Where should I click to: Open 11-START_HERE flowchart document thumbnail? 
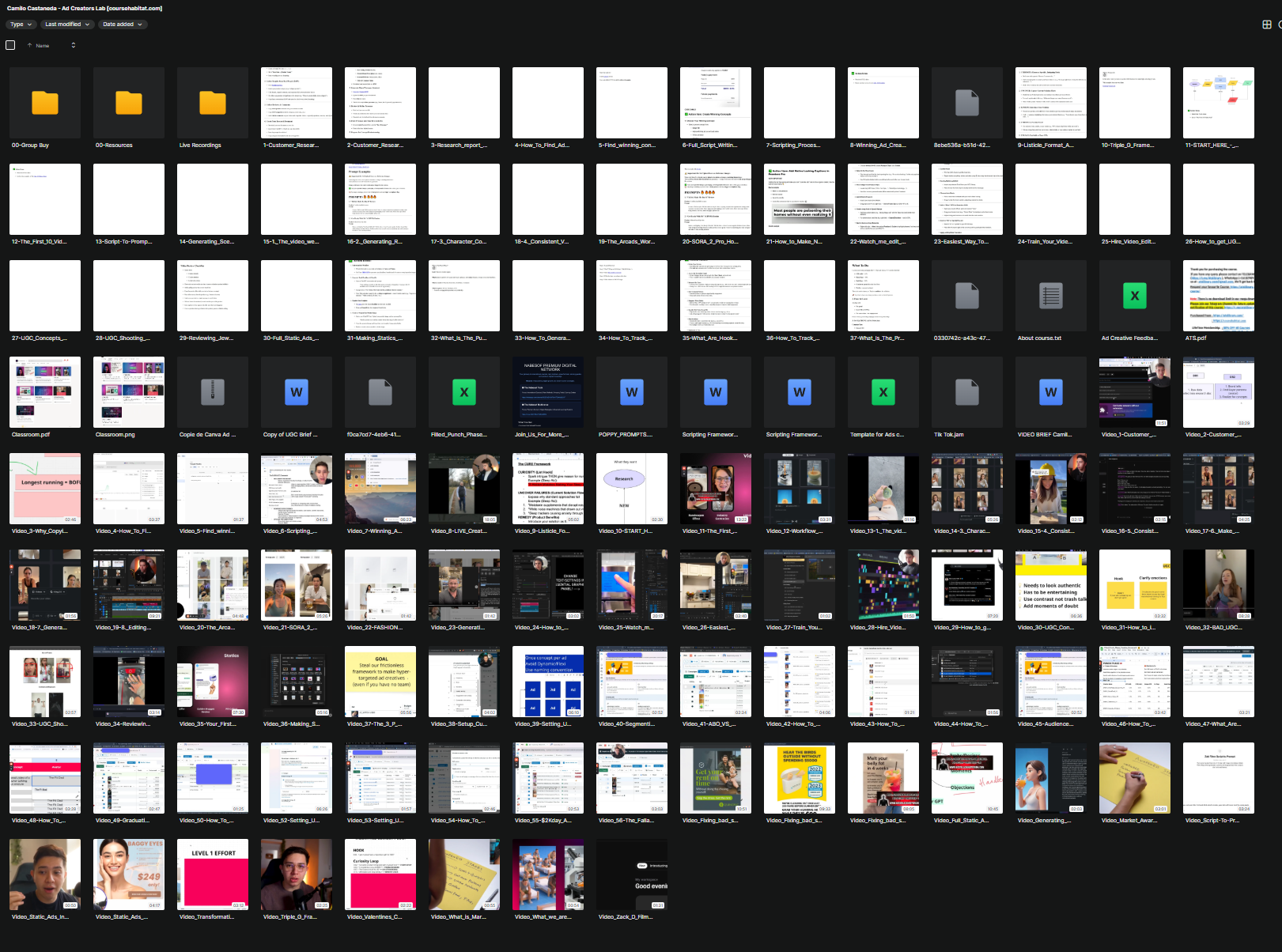[1219, 103]
